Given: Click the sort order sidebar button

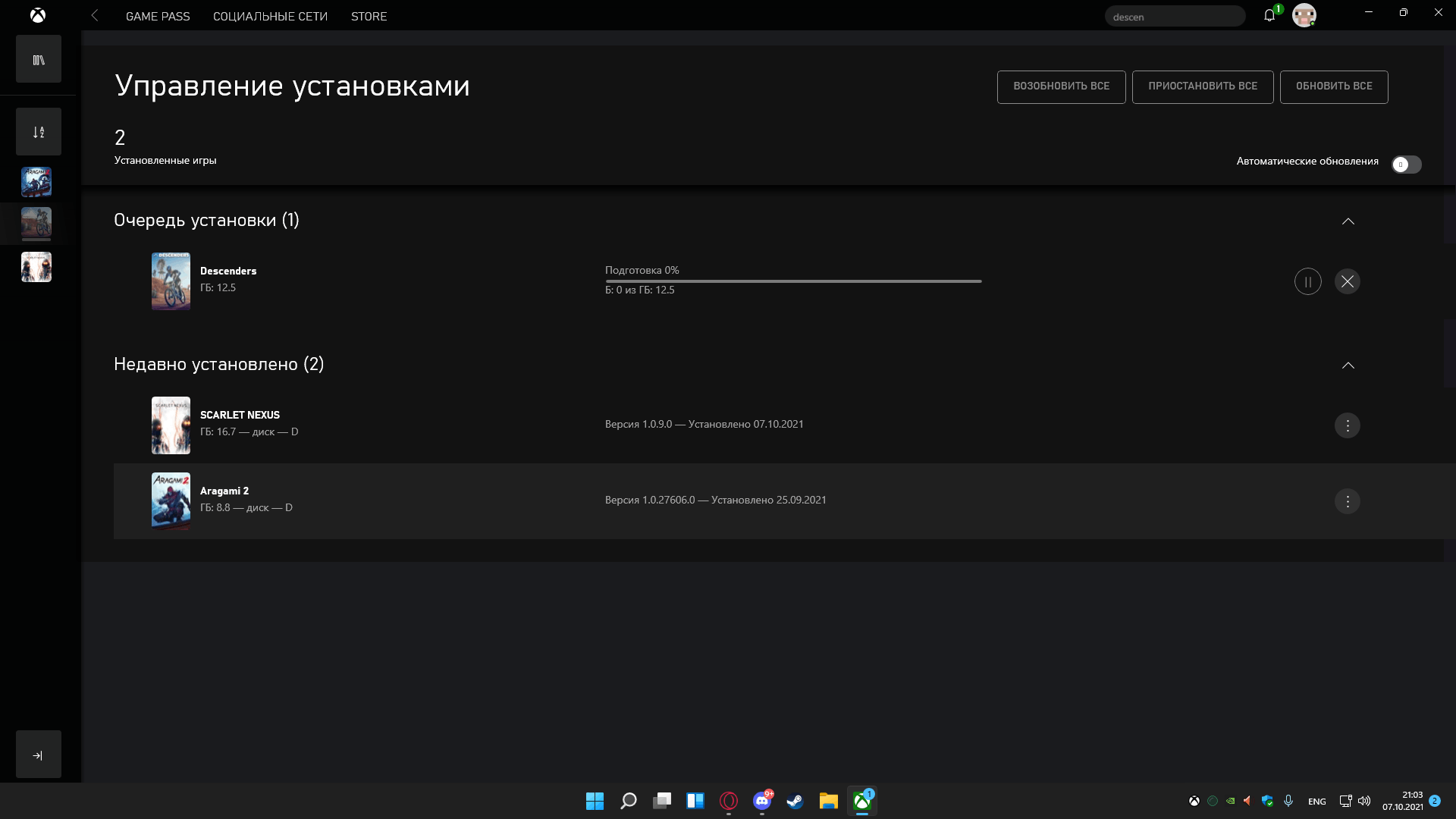Looking at the screenshot, I should (39, 132).
